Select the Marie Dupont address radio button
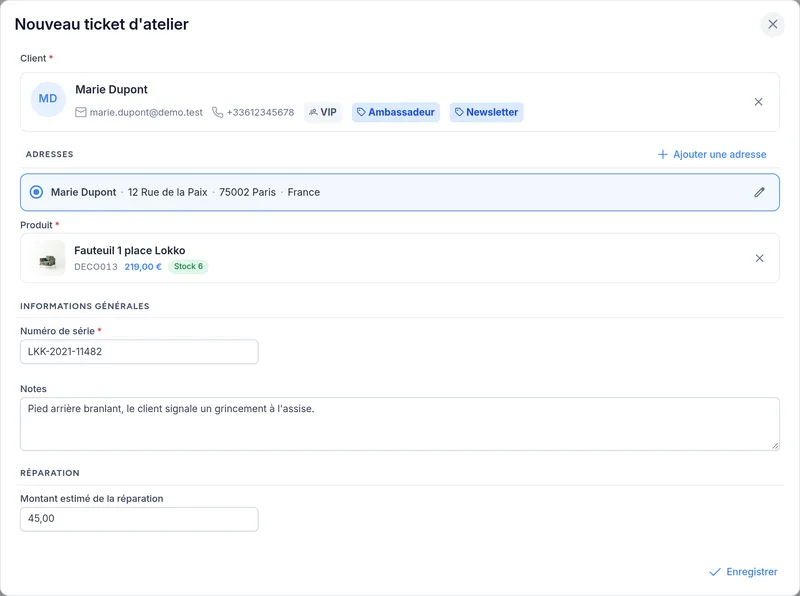800x596 pixels. (36, 192)
